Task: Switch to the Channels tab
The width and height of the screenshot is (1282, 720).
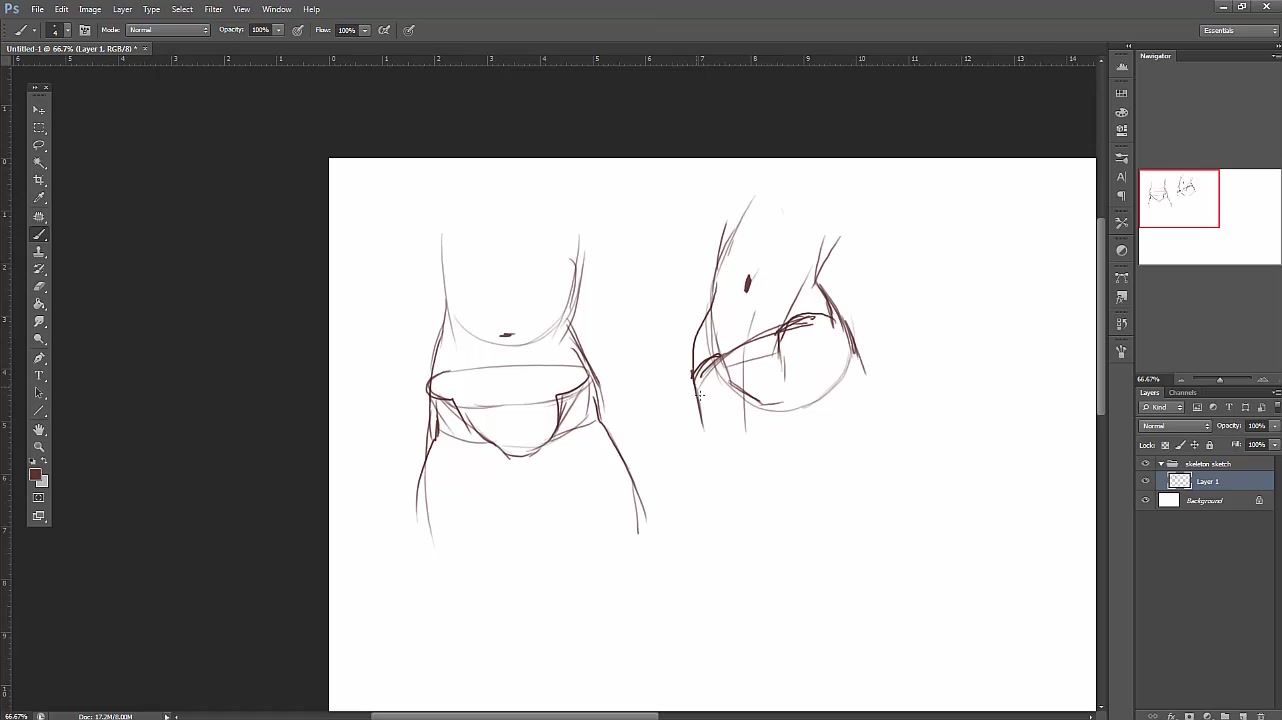Action: (1182, 392)
